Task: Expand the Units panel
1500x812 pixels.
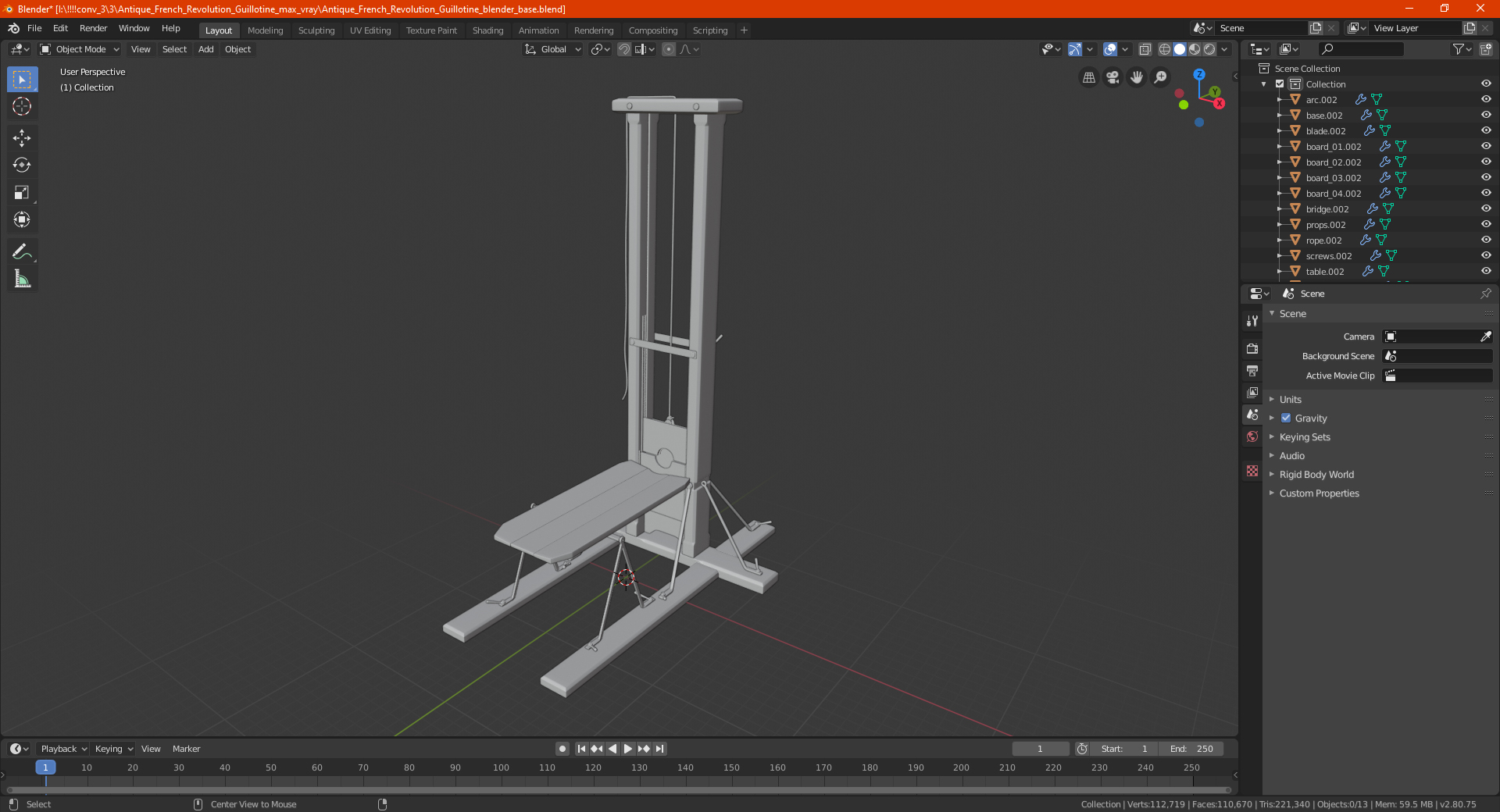Action: (x=1290, y=399)
